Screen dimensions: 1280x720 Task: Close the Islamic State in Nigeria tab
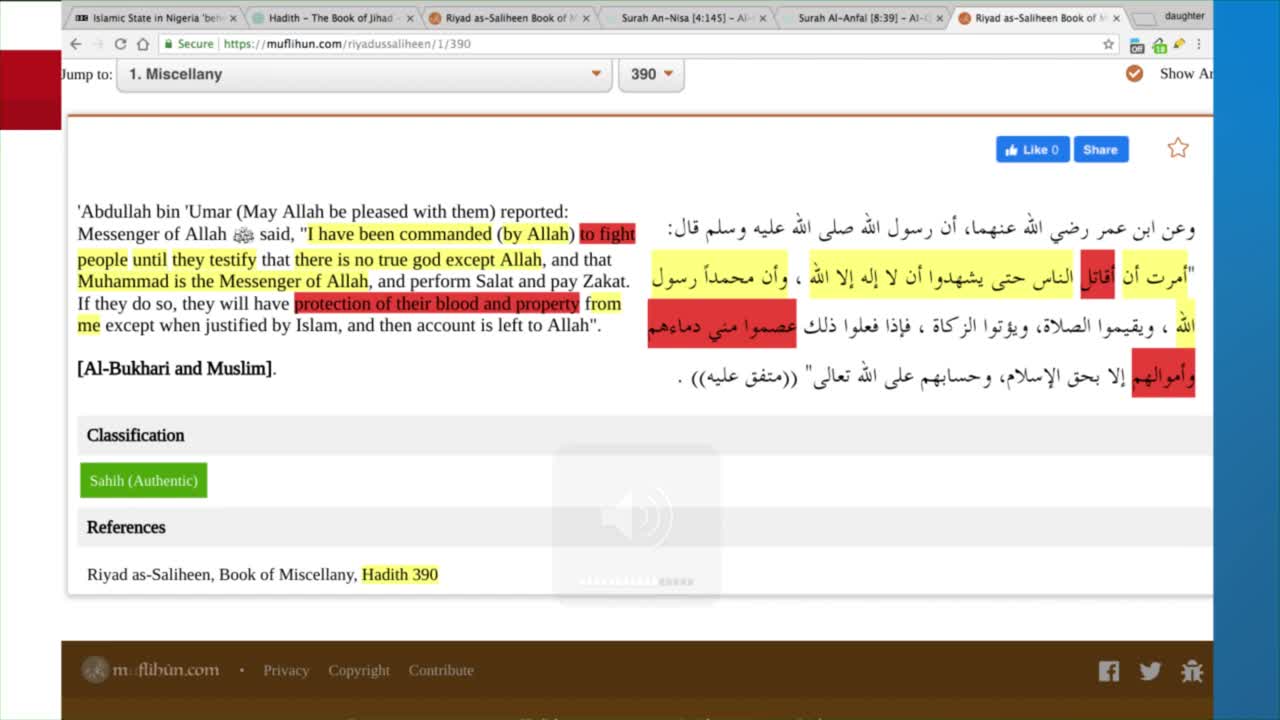(x=233, y=18)
